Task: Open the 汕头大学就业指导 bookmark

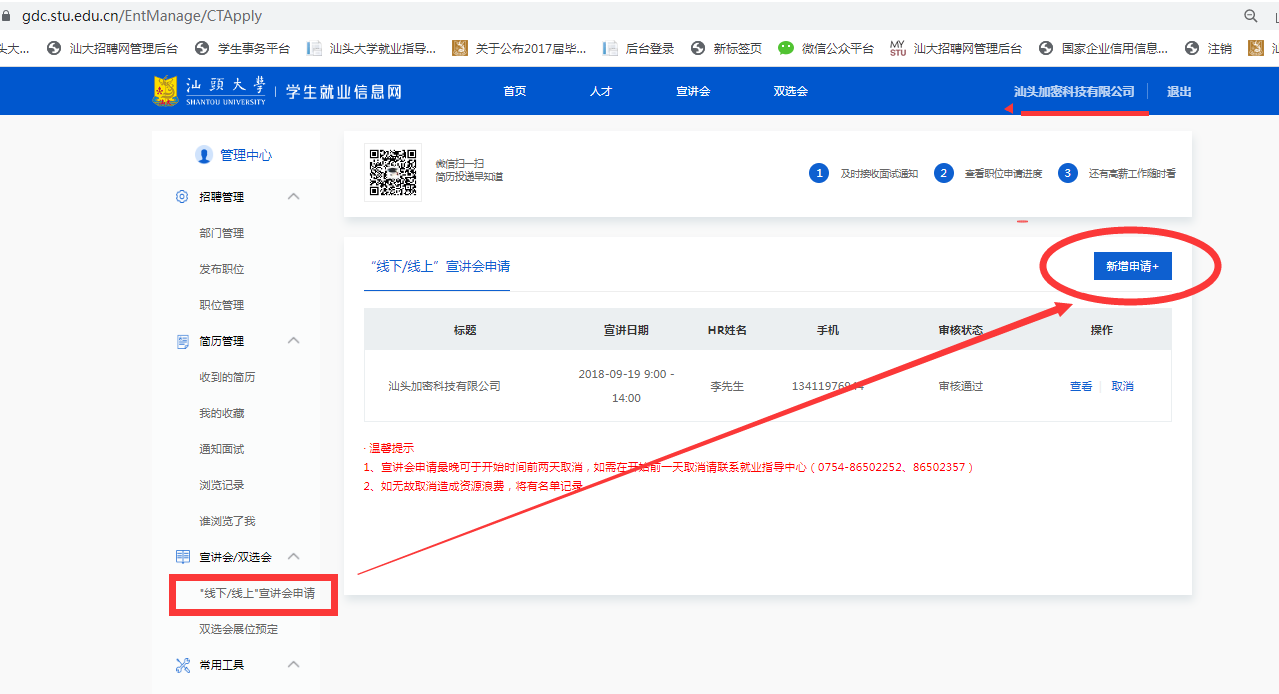Action: 371,48
